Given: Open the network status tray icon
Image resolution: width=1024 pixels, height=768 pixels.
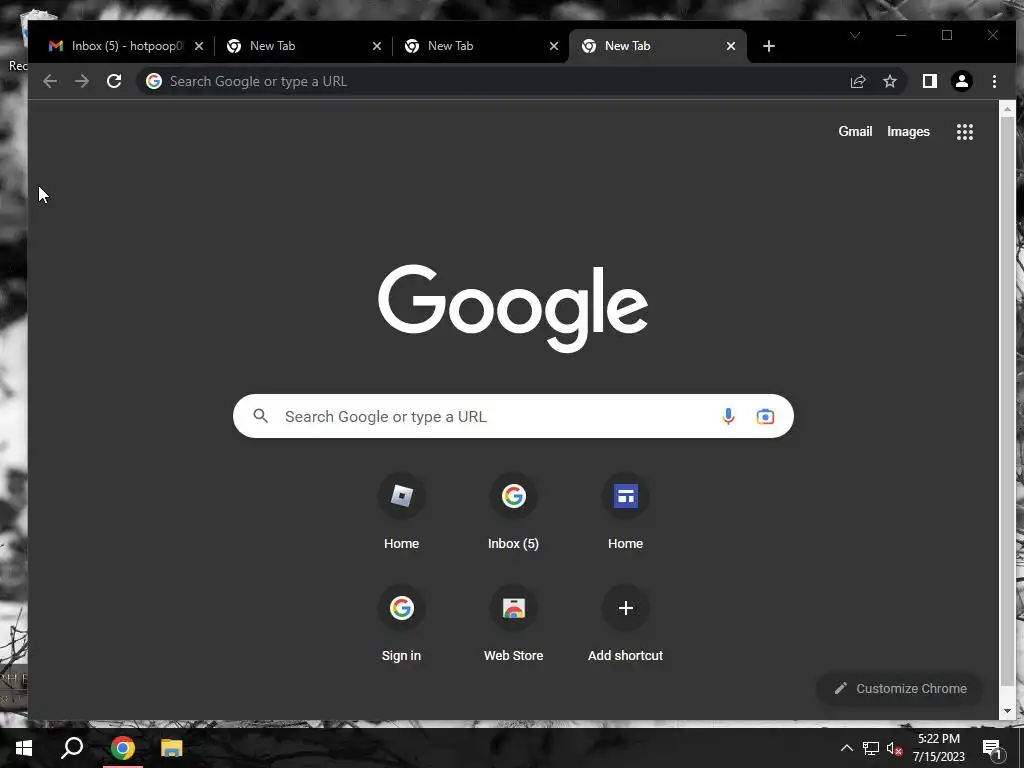Looking at the screenshot, I should point(871,748).
